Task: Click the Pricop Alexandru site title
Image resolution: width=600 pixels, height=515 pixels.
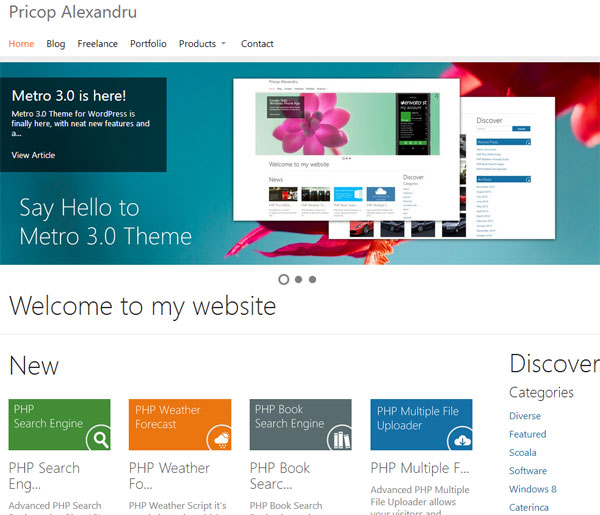Action: click(x=73, y=12)
